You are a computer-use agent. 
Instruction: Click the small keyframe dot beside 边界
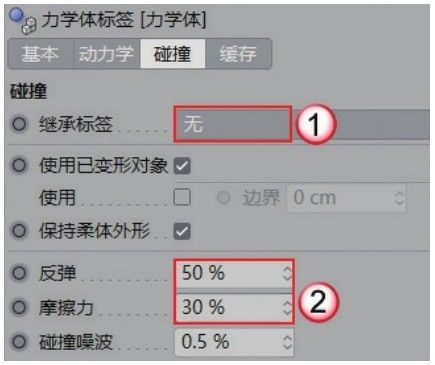(223, 198)
